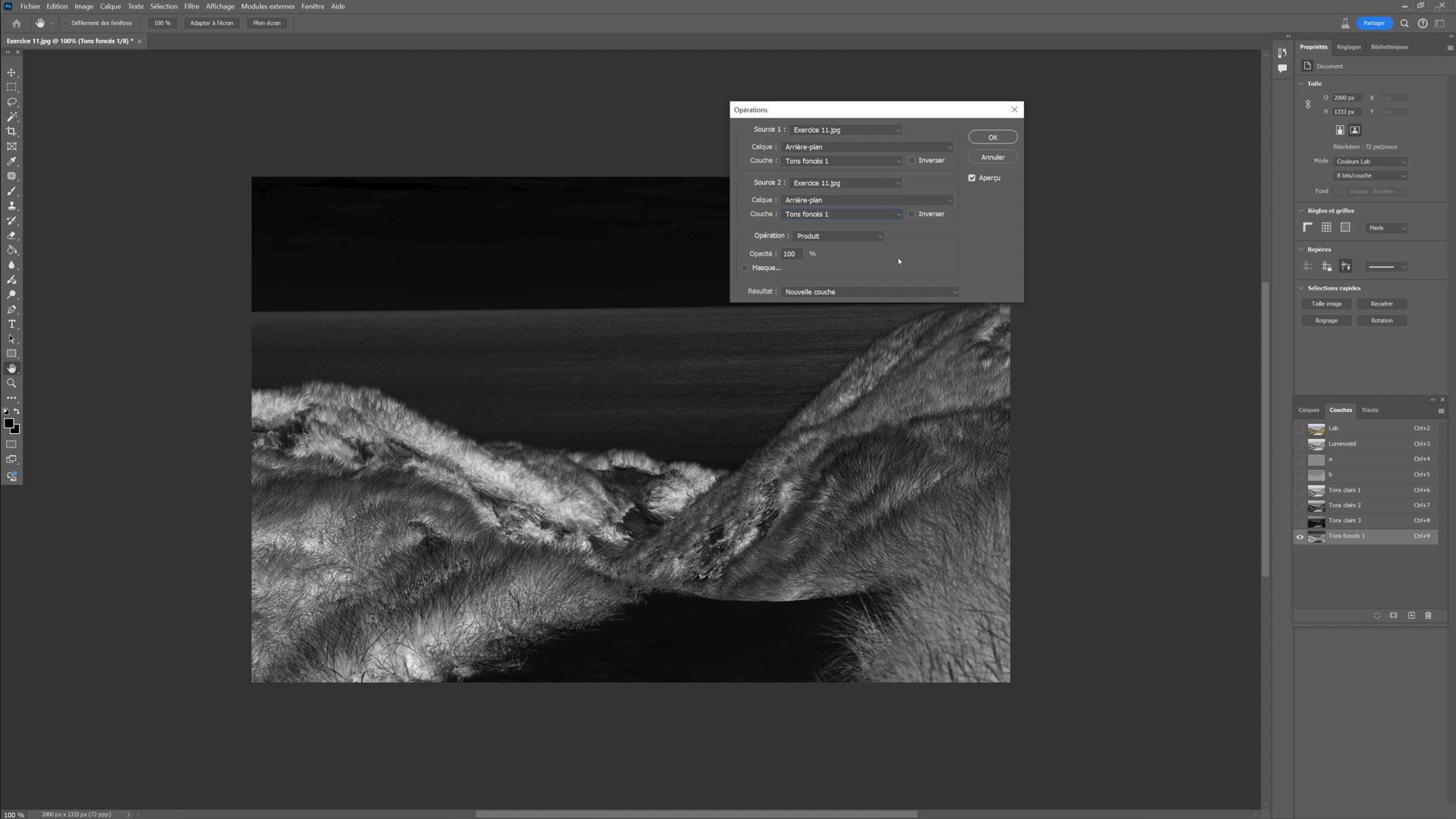Image resolution: width=1456 pixels, height=819 pixels.
Task: Create new channel icon
Action: pyautogui.click(x=1411, y=616)
